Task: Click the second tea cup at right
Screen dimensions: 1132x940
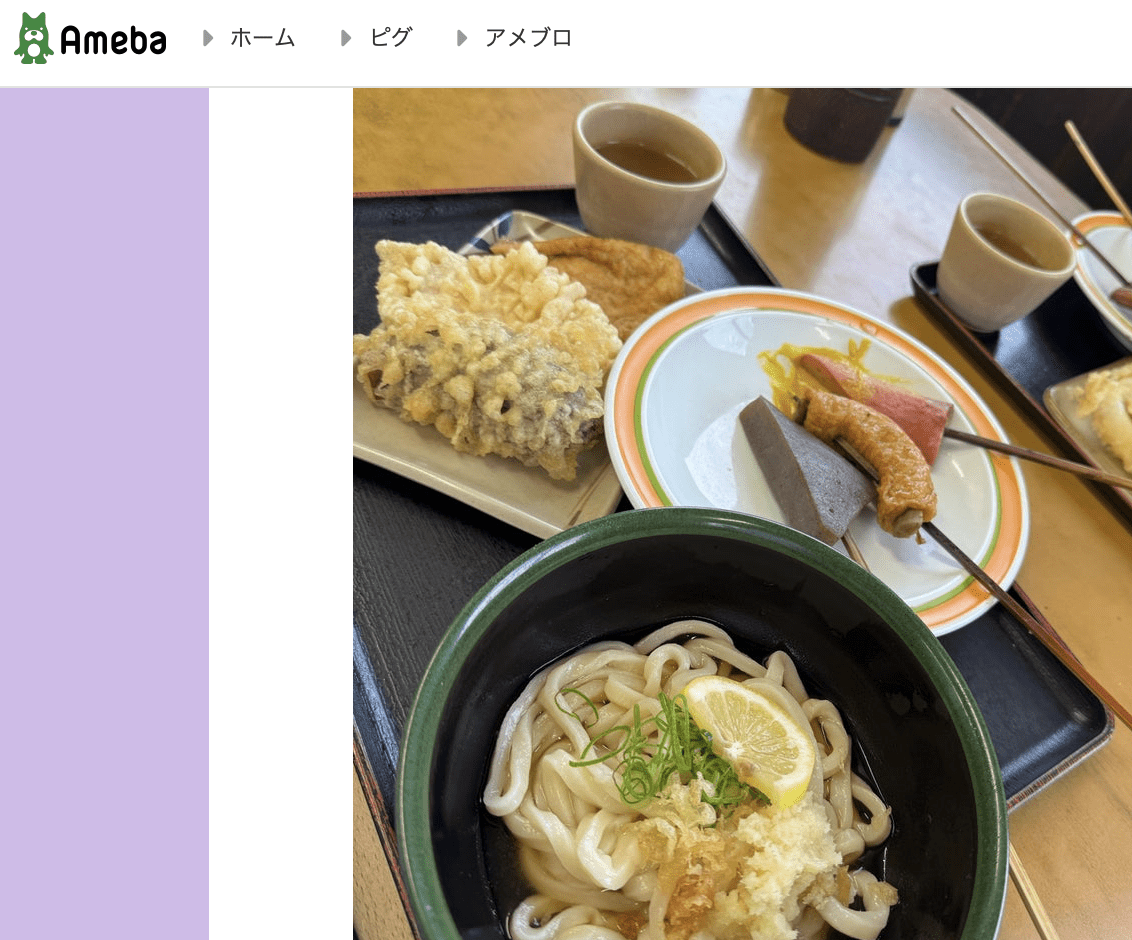Action: (1006, 262)
